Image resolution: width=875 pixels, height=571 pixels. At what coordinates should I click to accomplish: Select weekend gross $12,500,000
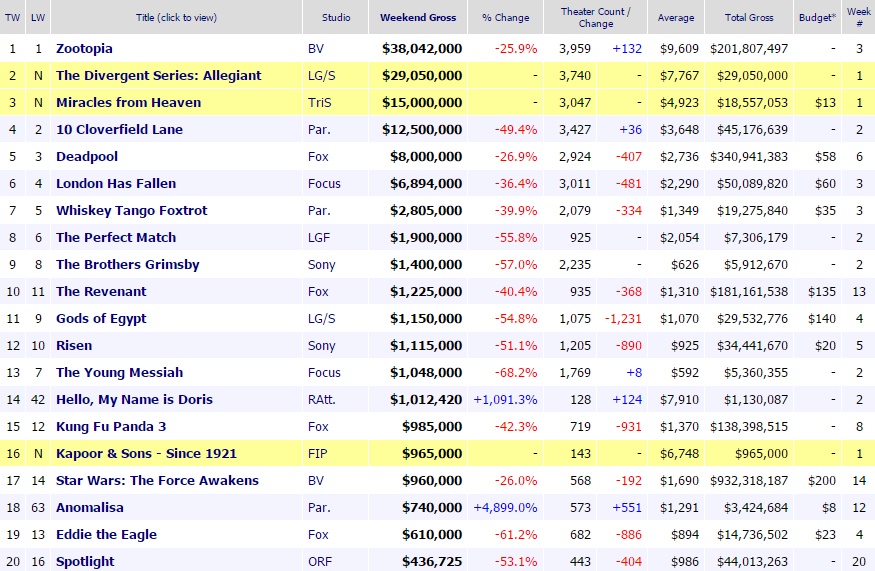422,129
